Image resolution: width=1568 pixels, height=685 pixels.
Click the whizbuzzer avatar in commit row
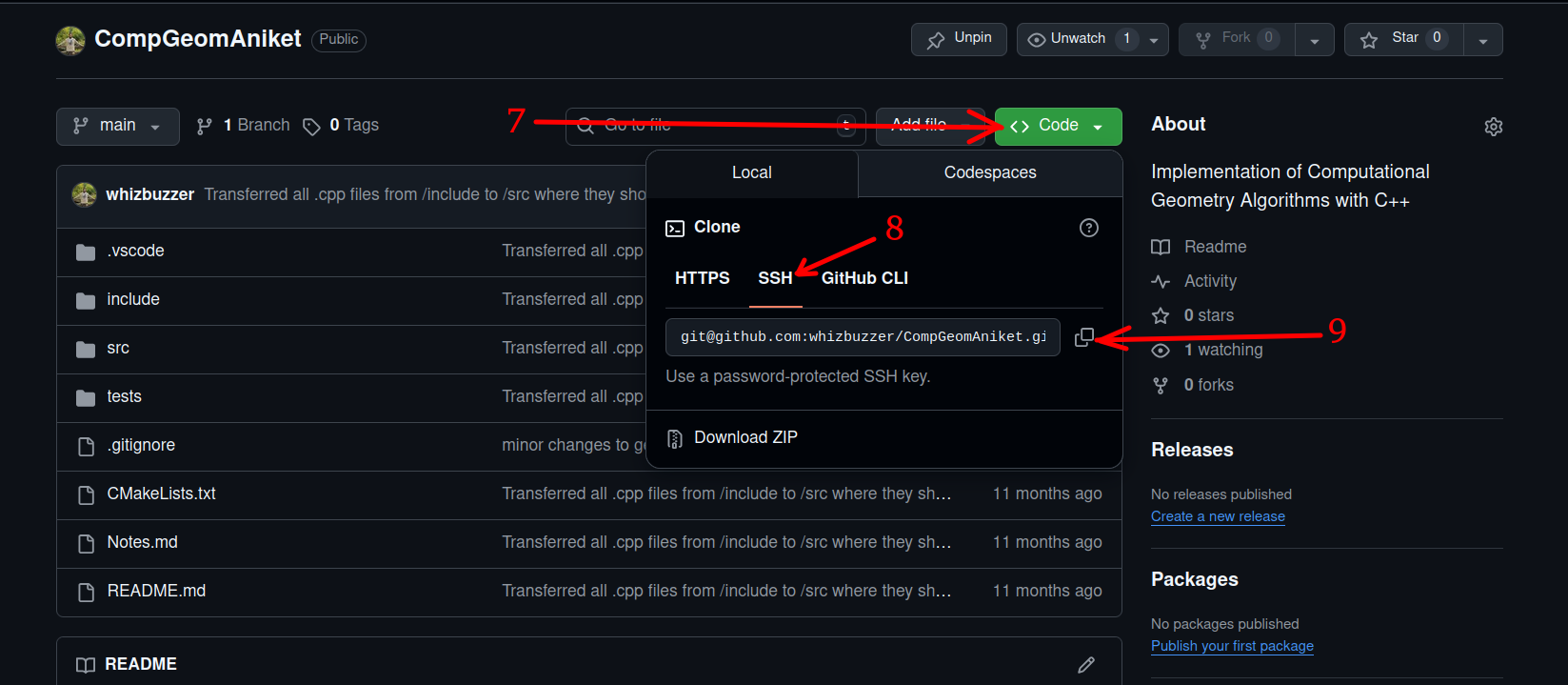[85, 194]
